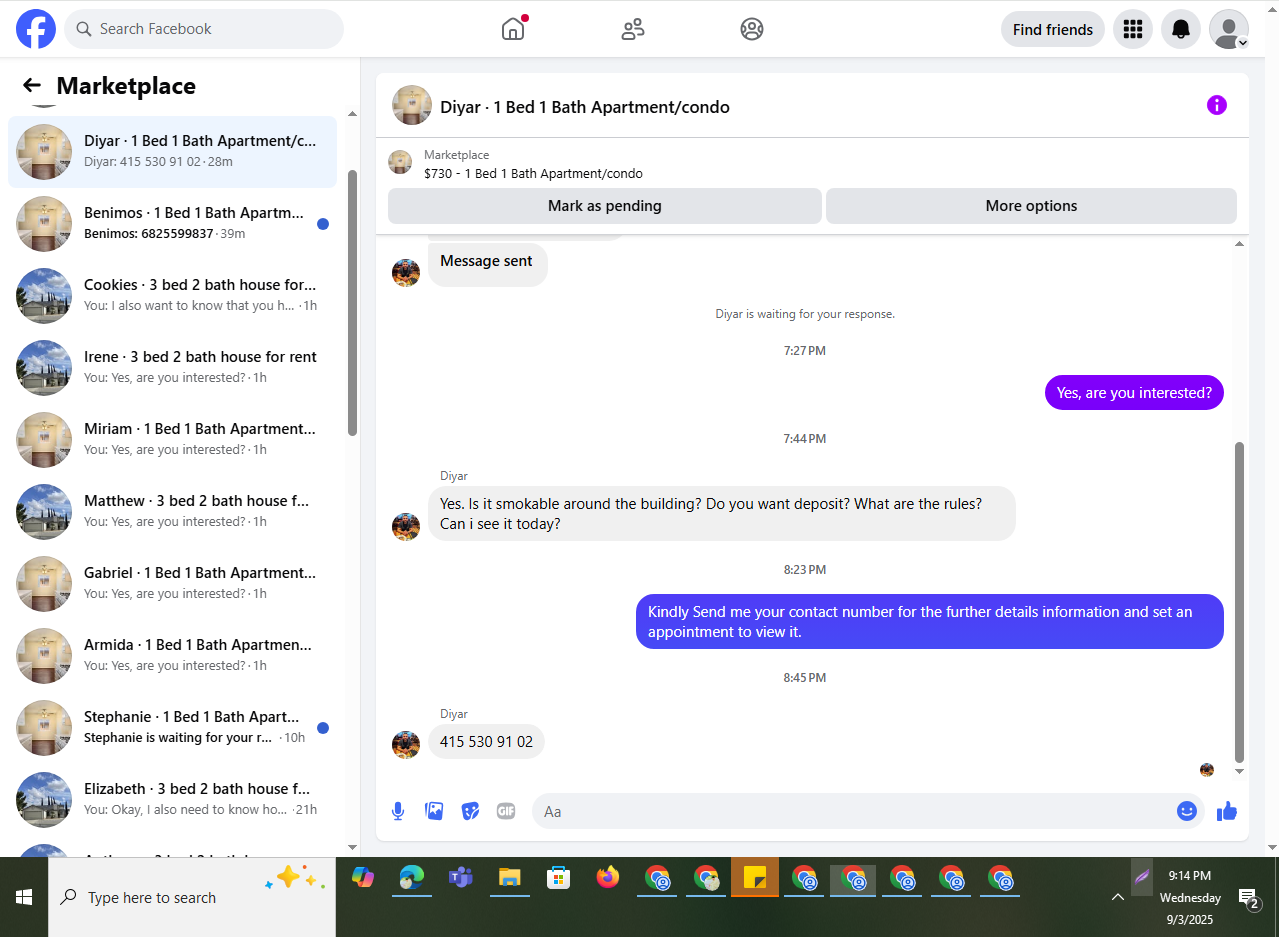Open Armida conversation in the list
The image size is (1279, 937).
point(172,656)
